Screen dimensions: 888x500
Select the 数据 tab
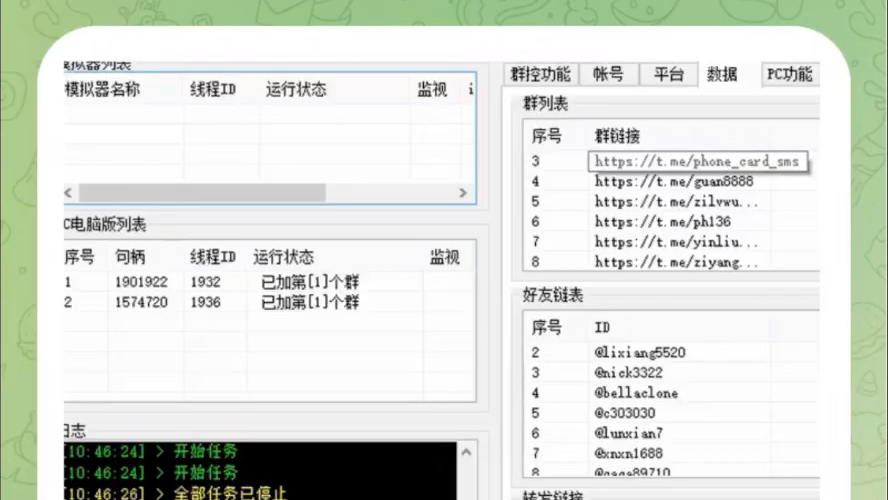click(722, 74)
